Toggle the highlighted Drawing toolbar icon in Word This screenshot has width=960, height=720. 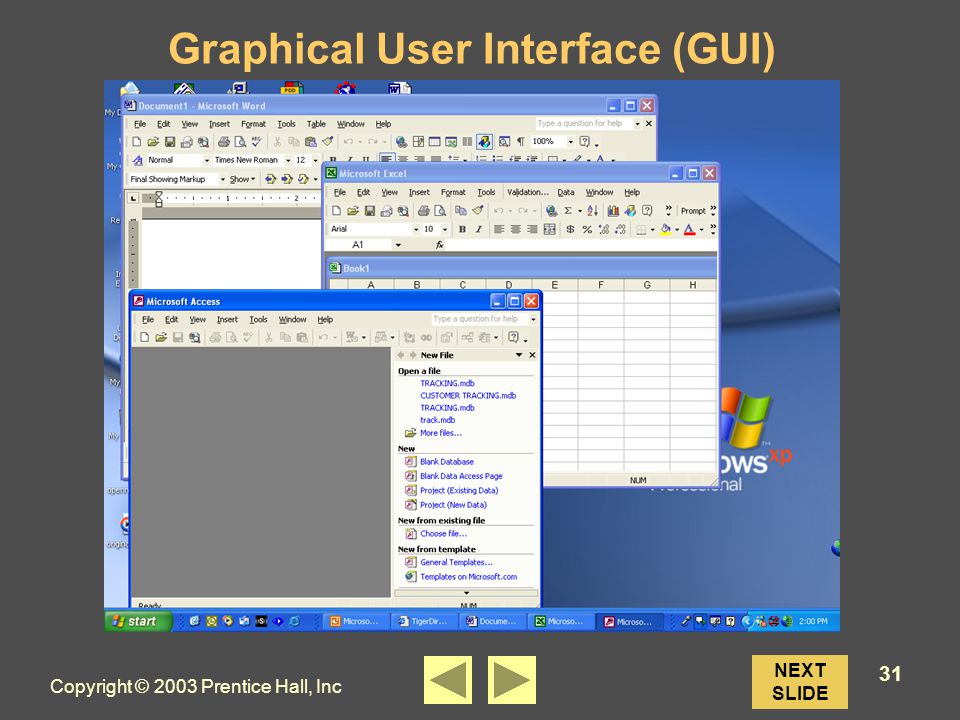pyautogui.click(x=484, y=141)
